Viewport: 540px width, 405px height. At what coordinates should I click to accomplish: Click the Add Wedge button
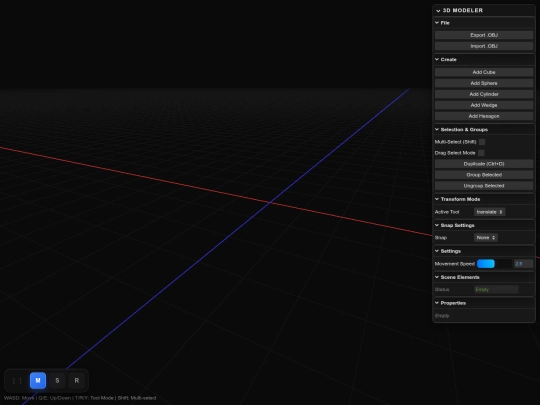[484, 105]
